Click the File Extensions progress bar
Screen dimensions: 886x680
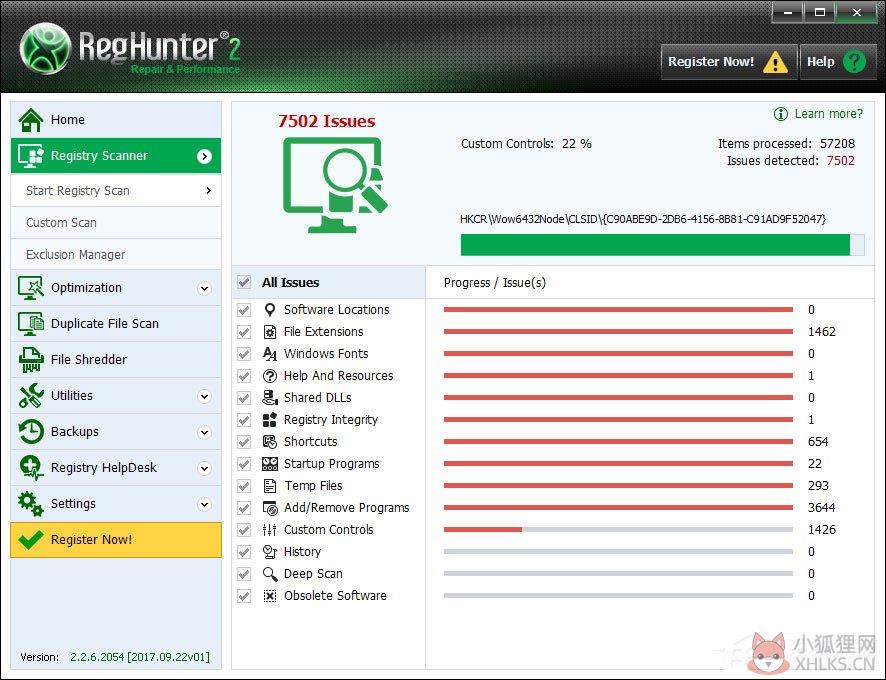pyautogui.click(x=618, y=332)
